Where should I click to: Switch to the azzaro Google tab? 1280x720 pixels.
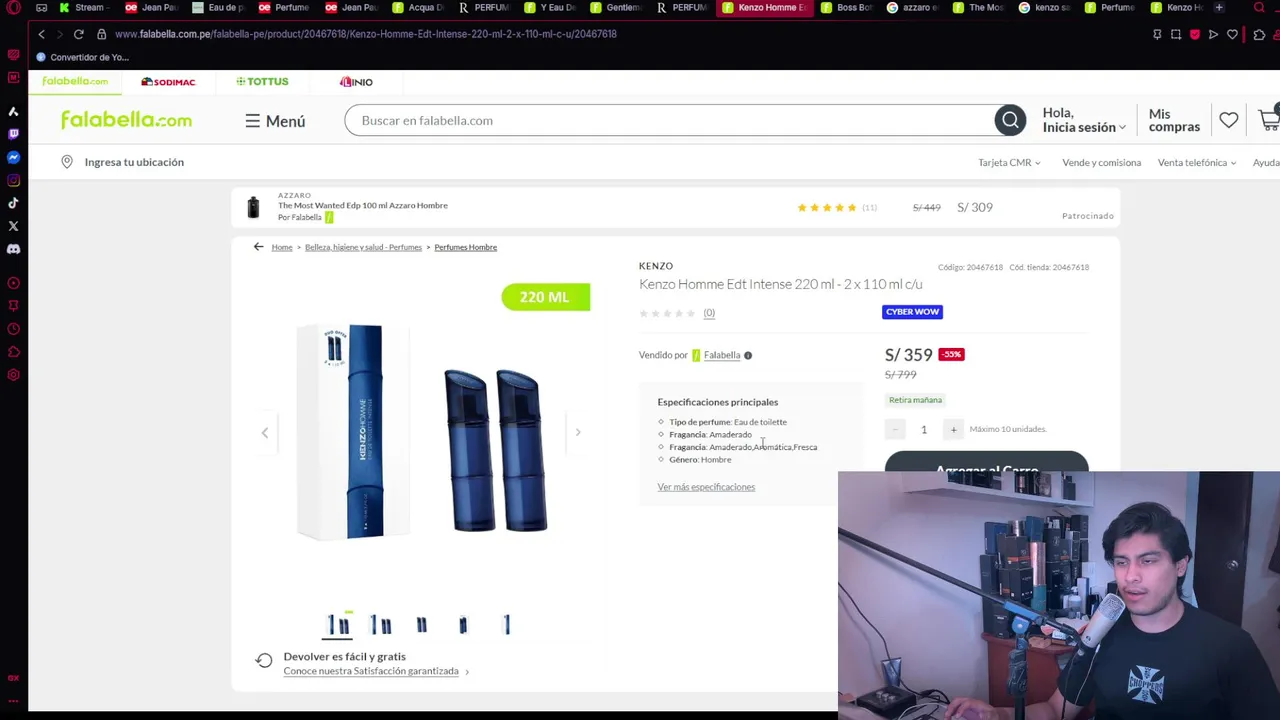(912, 8)
